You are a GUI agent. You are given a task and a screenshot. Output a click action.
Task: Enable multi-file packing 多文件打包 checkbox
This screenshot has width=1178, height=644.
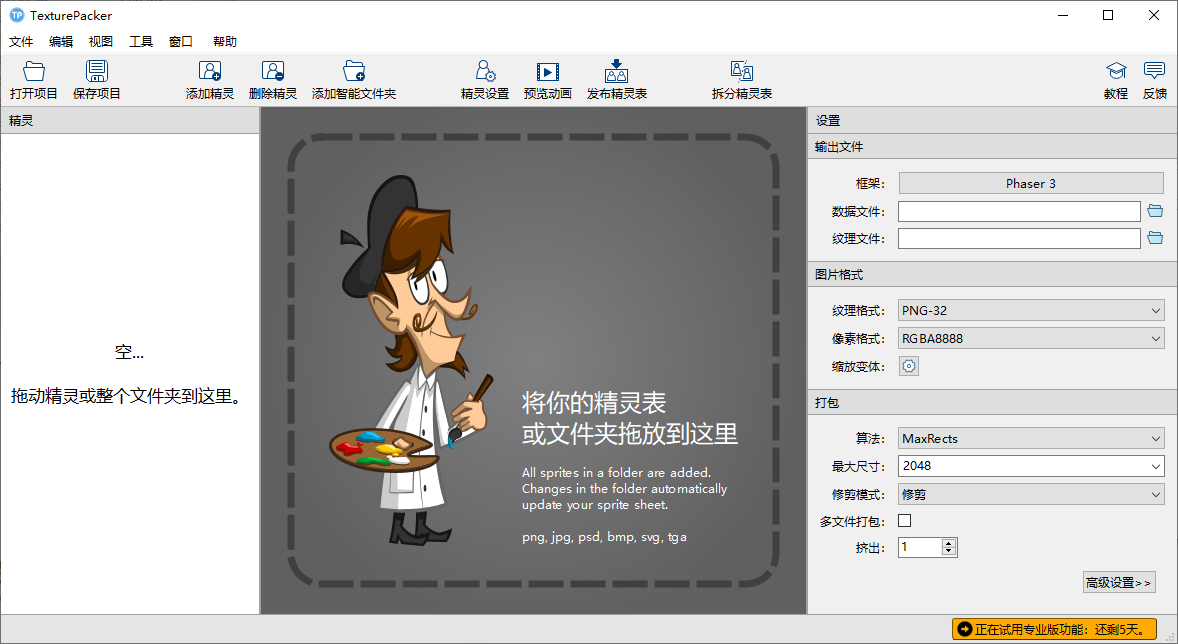905,520
